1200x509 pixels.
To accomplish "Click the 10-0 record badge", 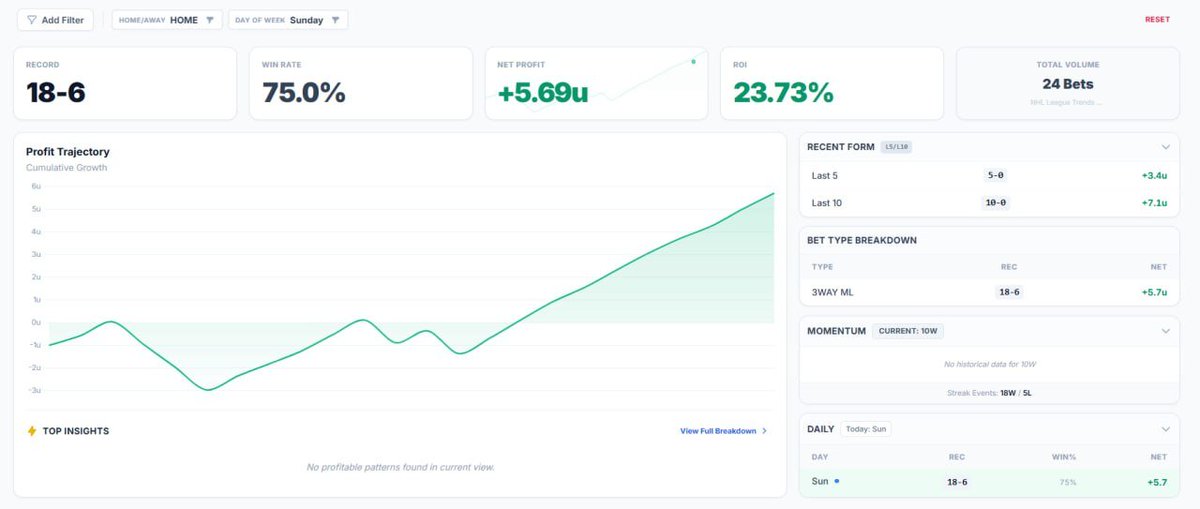I will [995, 203].
